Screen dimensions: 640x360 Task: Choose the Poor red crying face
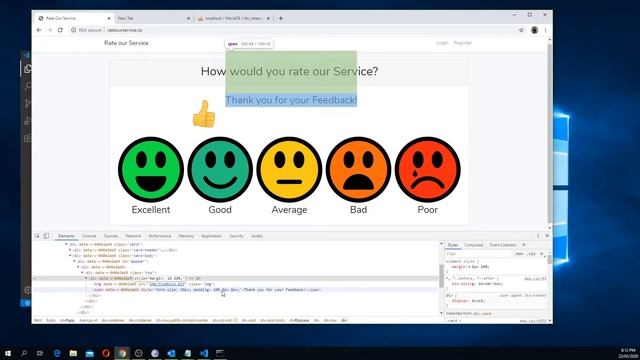point(427,169)
